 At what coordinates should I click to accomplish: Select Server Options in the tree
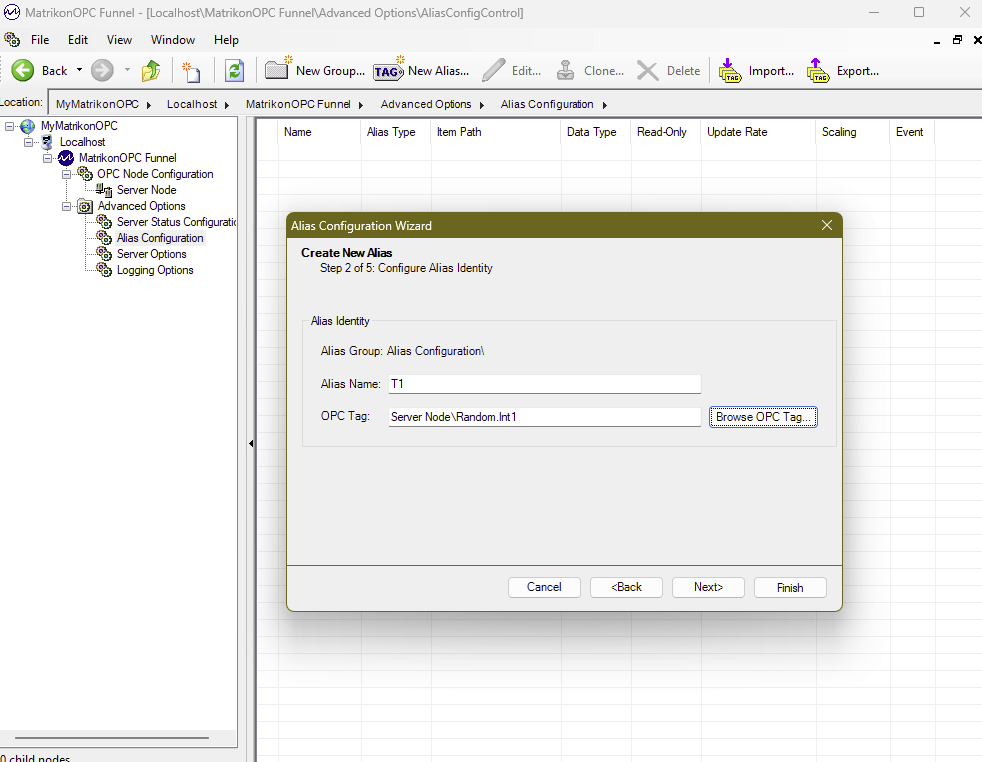click(152, 254)
